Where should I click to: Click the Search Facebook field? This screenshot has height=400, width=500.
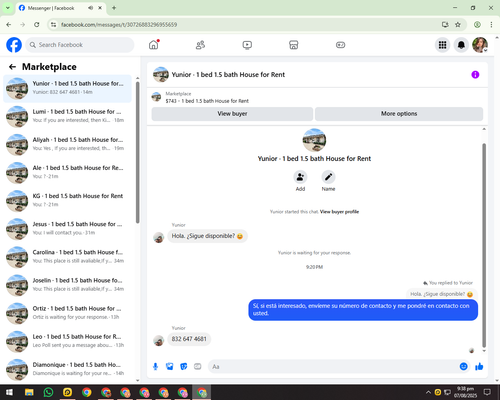coord(80,45)
